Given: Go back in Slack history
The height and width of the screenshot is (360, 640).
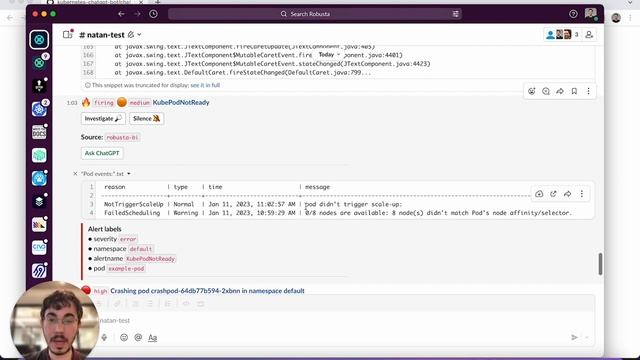Looking at the screenshot, I should coord(121,14).
